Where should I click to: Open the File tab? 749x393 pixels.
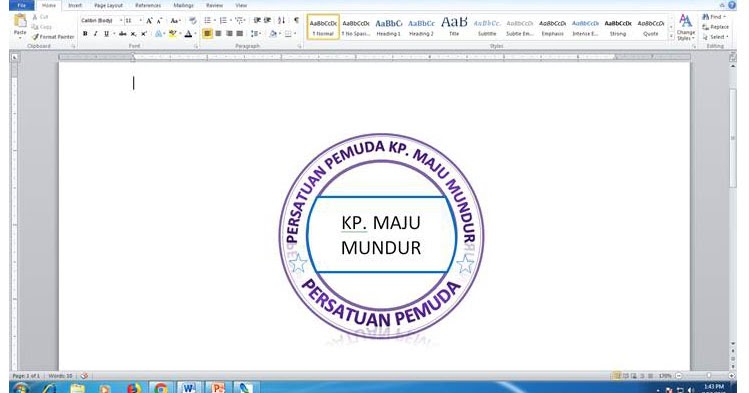click(x=21, y=5)
